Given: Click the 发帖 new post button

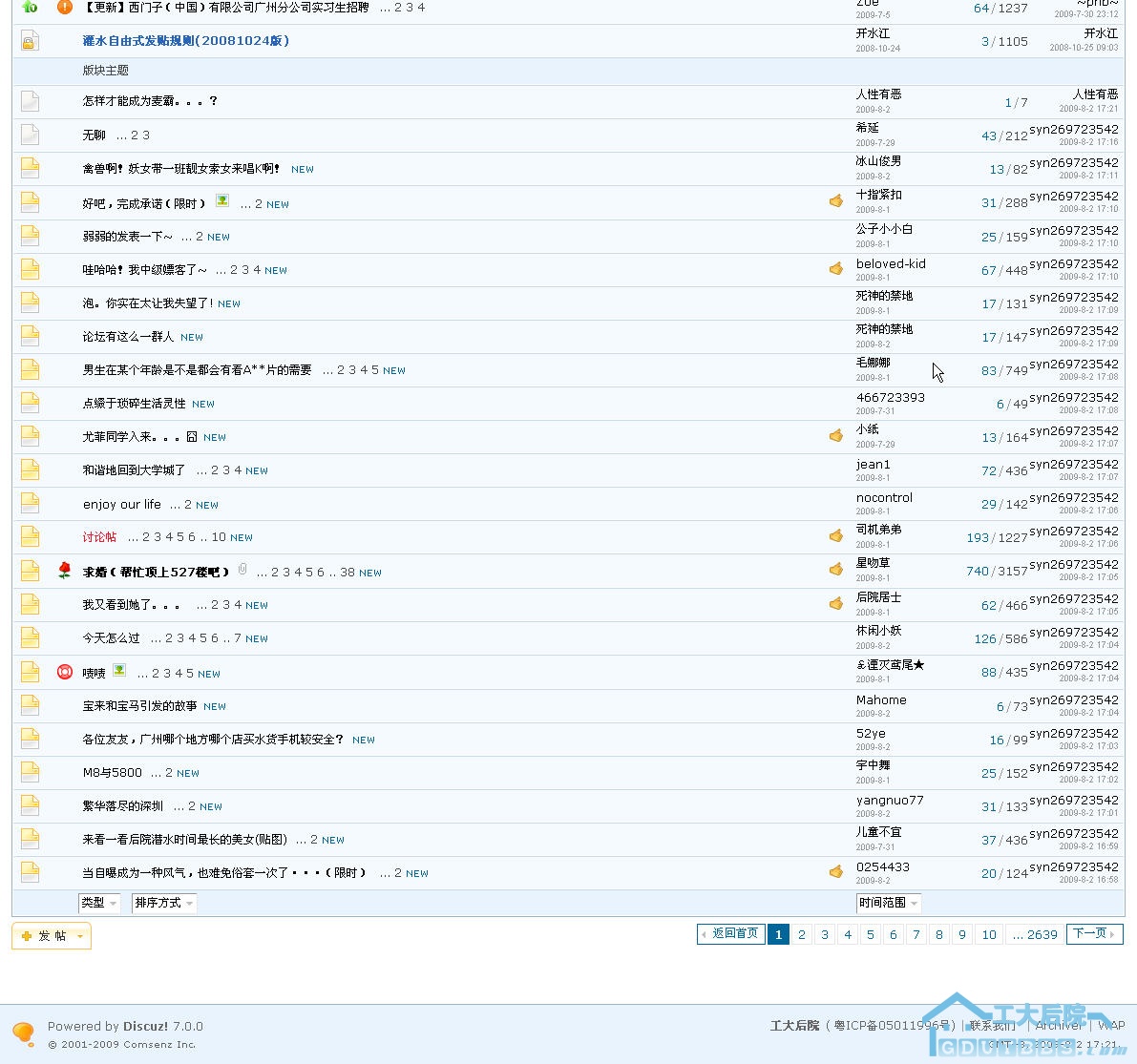Looking at the screenshot, I should pyautogui.click(x=52, y=936).
